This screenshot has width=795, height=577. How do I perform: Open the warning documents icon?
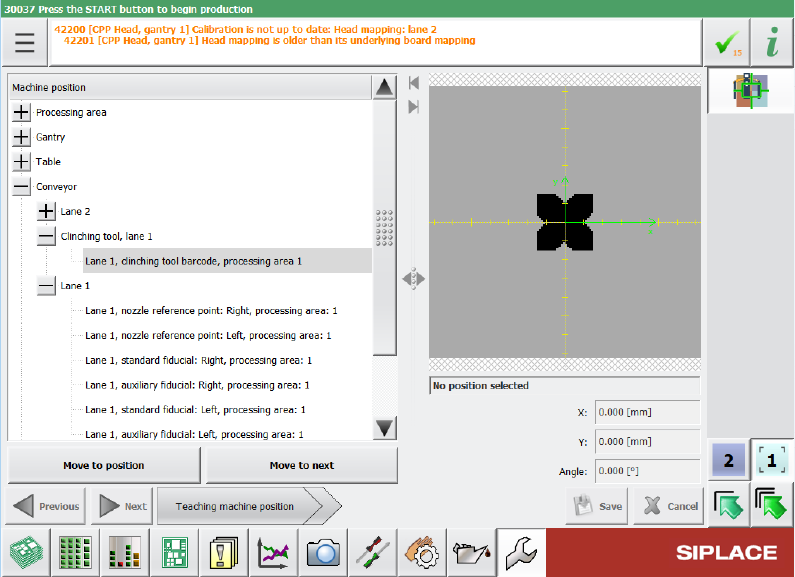click(x=224, y=552)
